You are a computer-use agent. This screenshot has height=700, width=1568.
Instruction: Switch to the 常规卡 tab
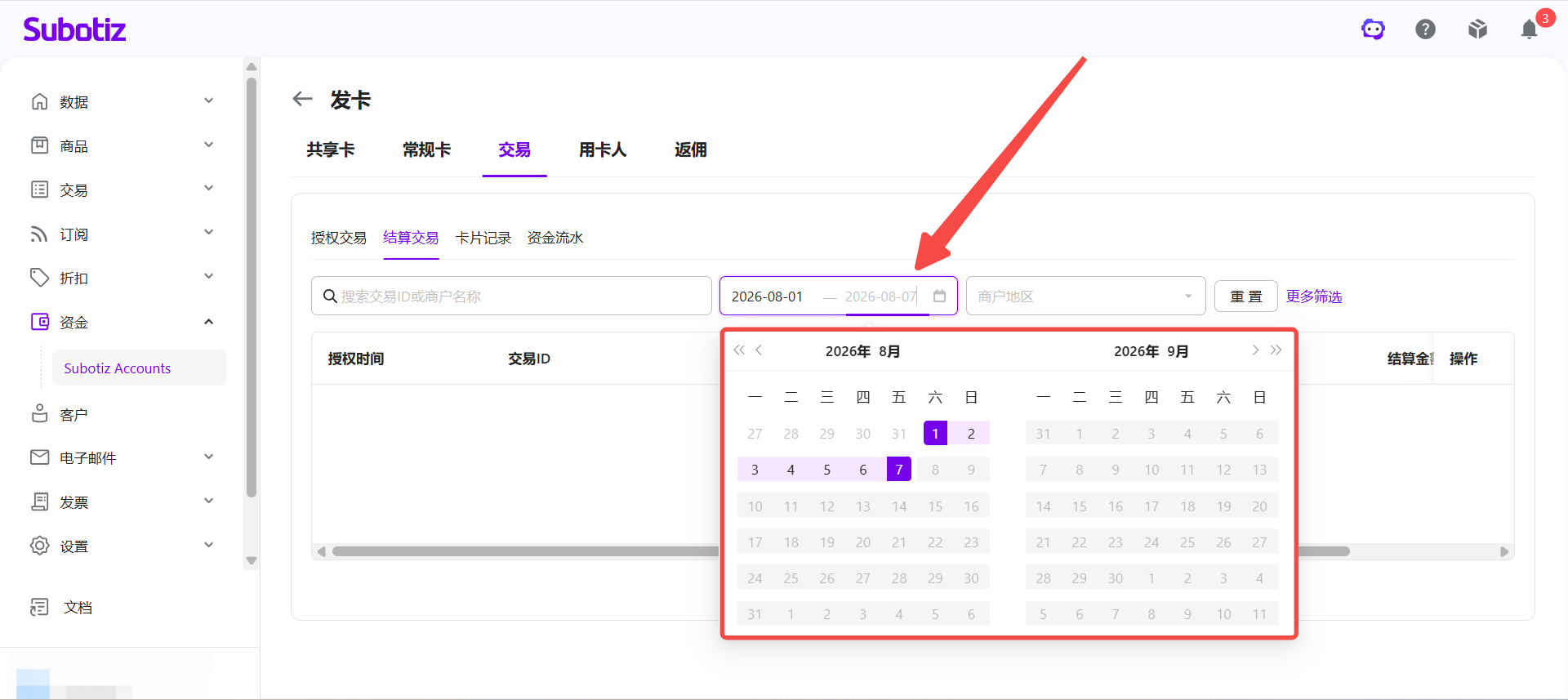coord(426,149)
